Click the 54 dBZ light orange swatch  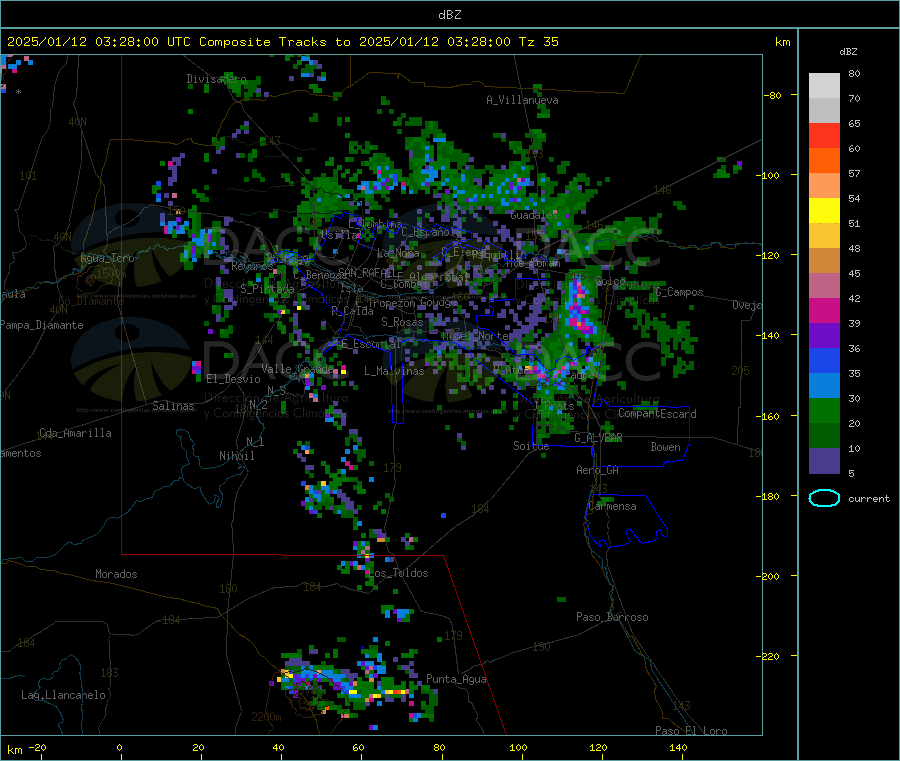824,185
